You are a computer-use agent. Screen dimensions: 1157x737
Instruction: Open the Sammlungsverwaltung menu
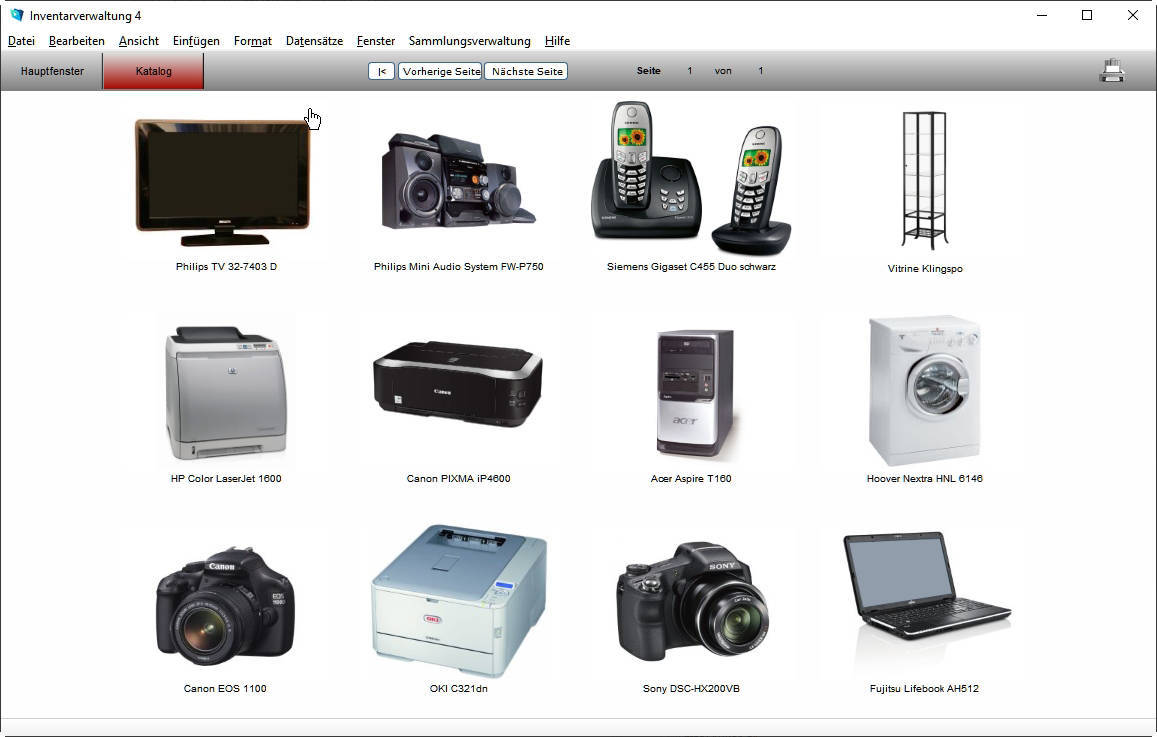(x=469, y=41)
